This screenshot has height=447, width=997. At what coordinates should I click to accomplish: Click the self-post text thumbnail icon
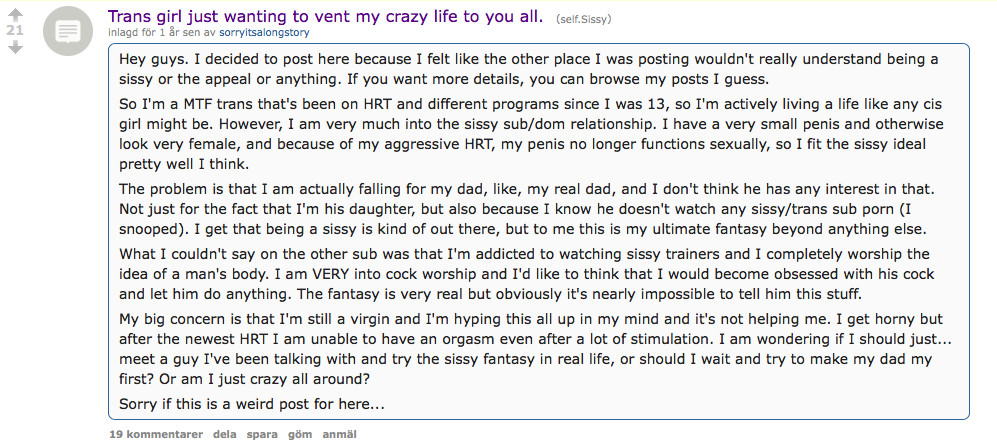[x=68, y=31]
